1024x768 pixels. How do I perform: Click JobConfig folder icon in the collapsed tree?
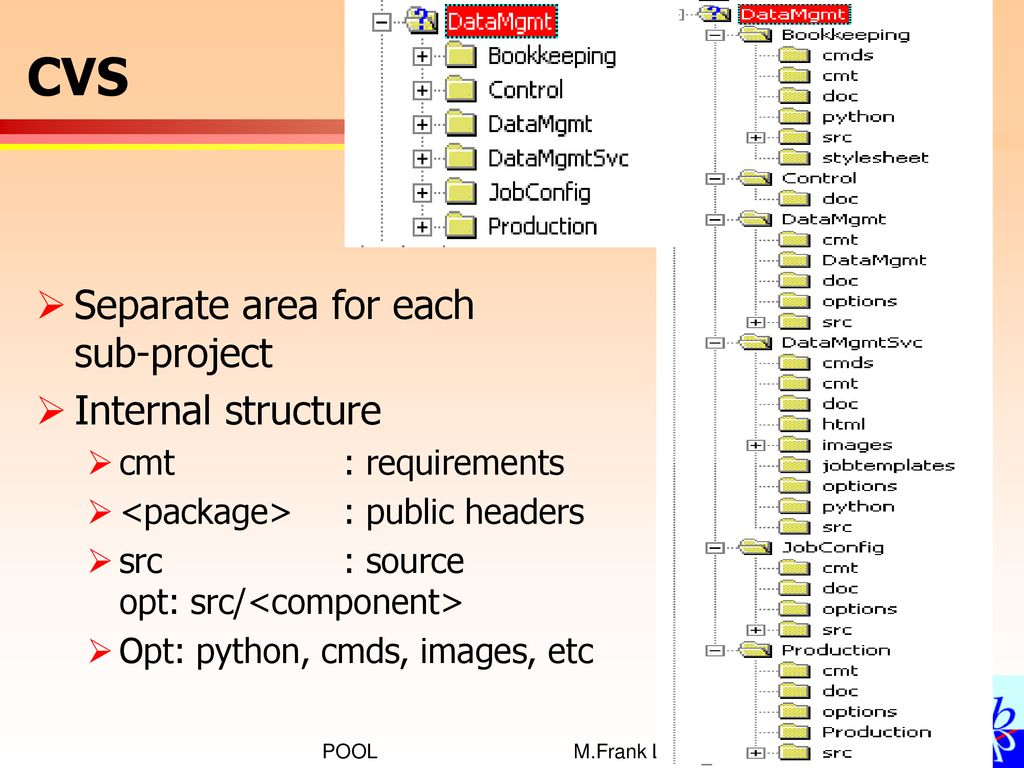click(461, 192)
